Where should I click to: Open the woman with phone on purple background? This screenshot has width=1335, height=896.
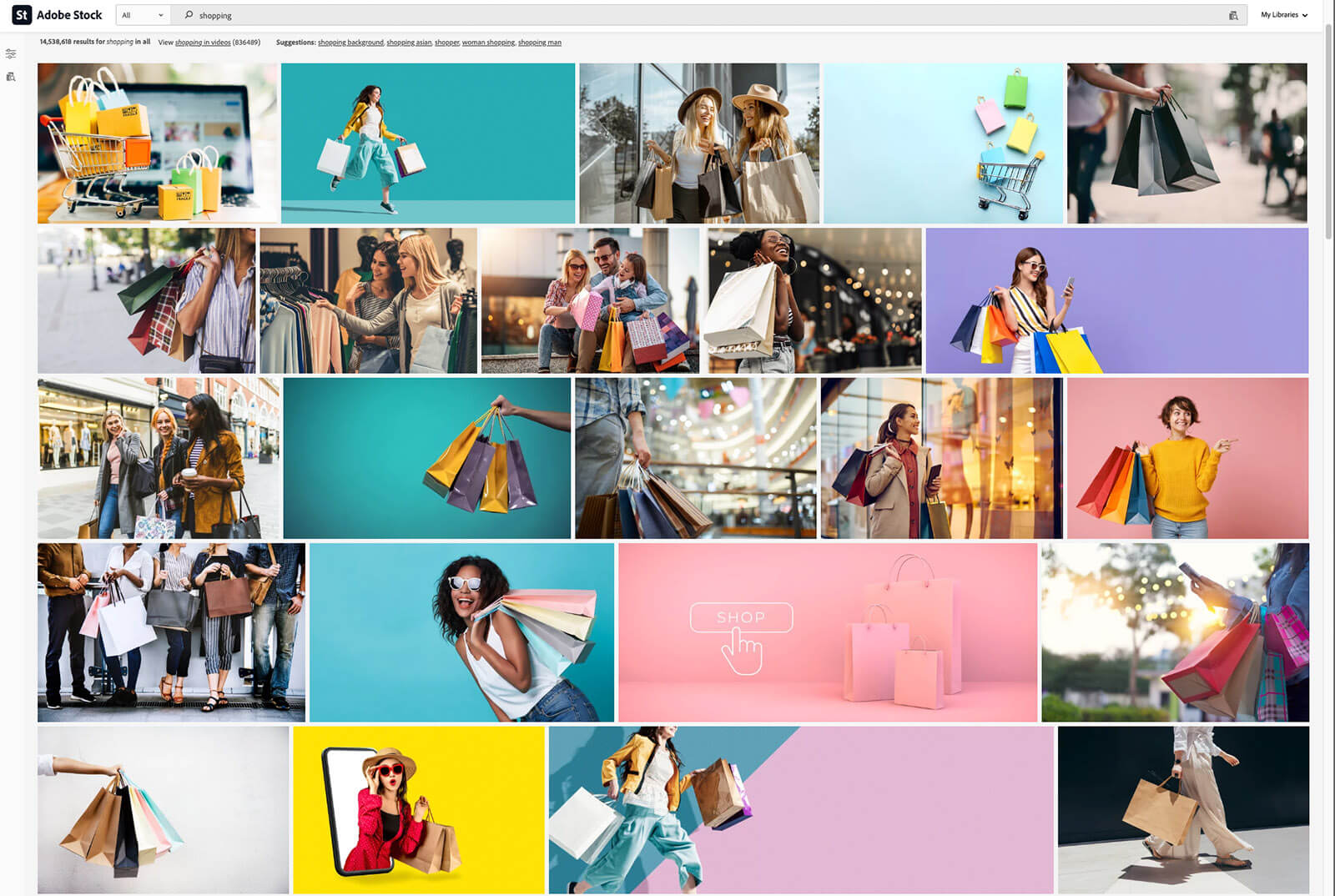(1116, 300)
